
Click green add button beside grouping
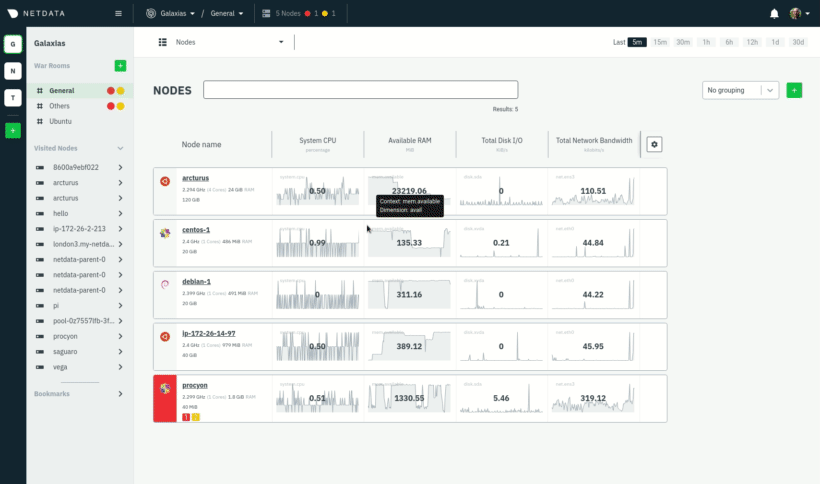794,90
